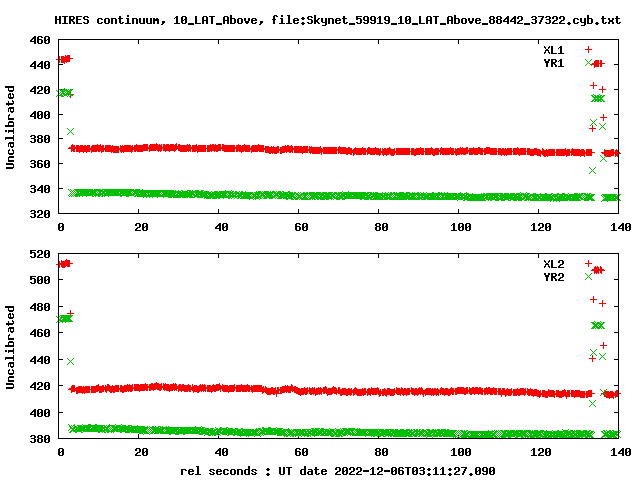
Task: Click the 500 y-axis tick label
Action: click(x=40, y=280)
